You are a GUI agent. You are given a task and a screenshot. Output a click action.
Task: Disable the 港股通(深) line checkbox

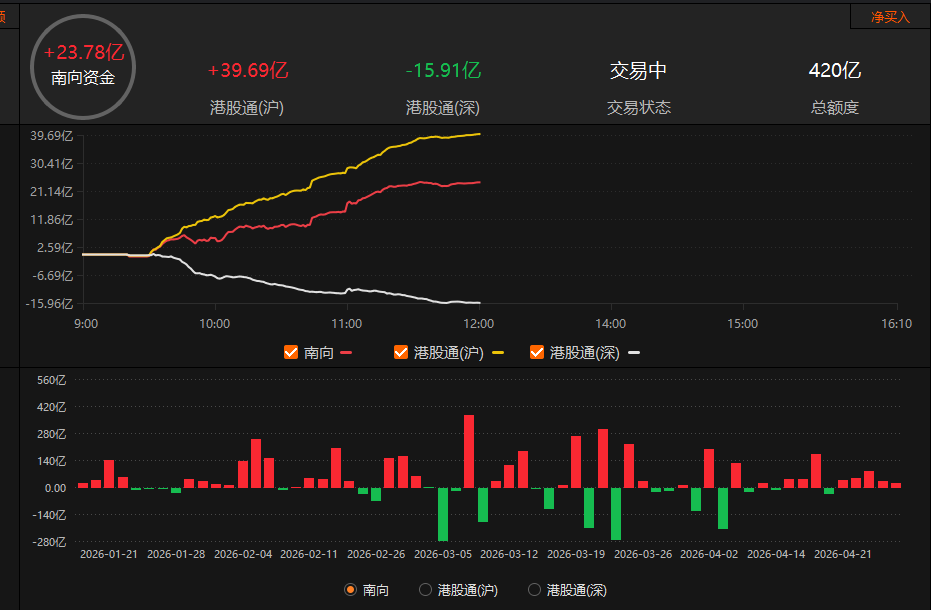click(x=537, y=352)
